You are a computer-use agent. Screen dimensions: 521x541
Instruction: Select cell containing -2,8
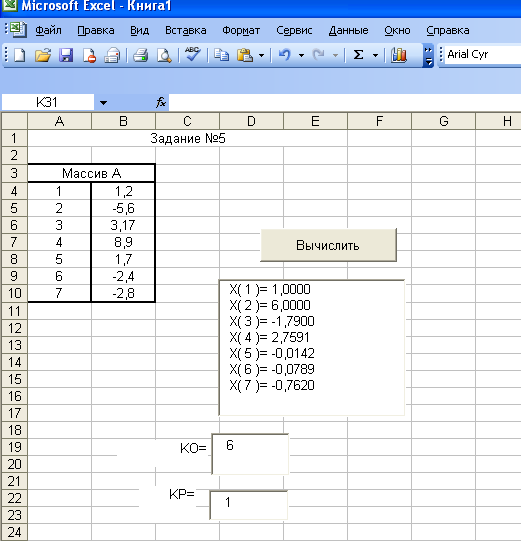[123, 293]
